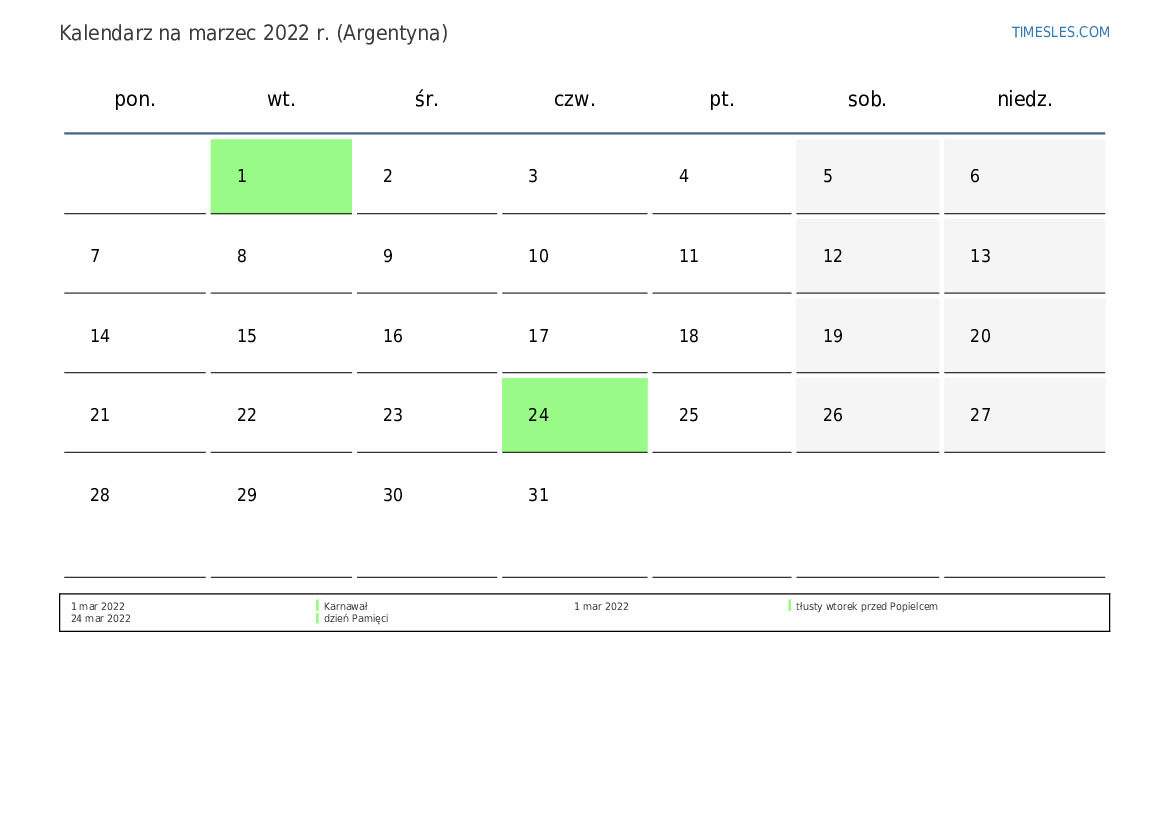This screenshot has width=1169, height=827.
Task: Click day 30 in the calendar
Action: (x=426, y=517)
